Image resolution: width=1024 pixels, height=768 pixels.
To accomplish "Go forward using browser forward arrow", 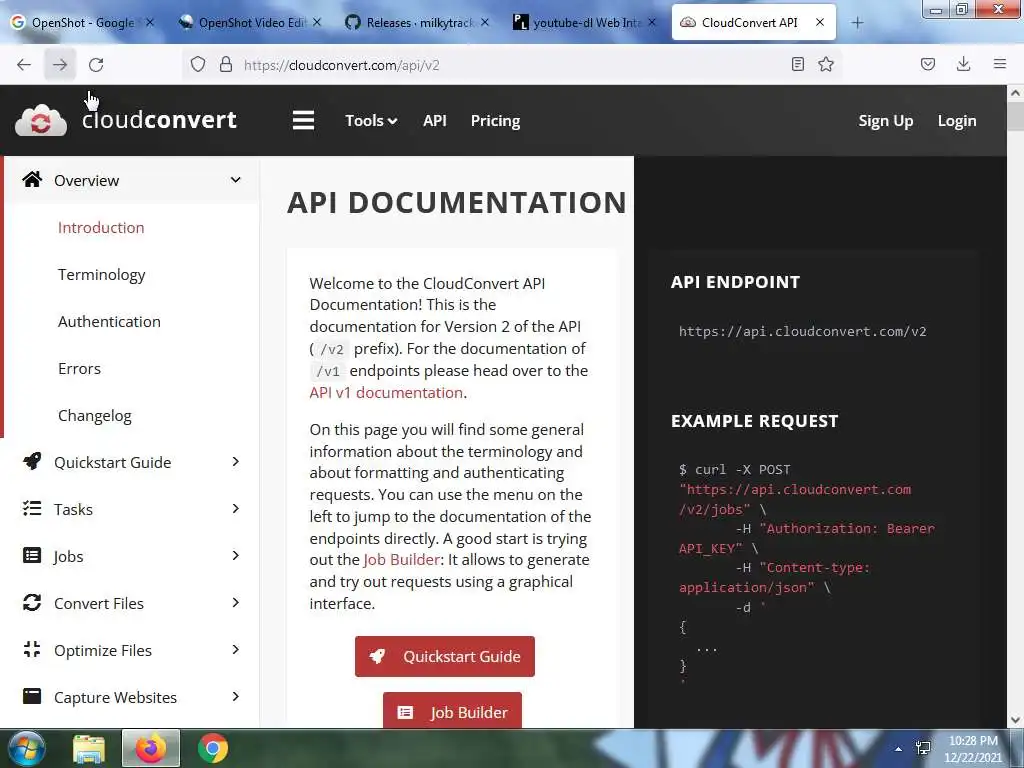I will [x=60, y=65].
